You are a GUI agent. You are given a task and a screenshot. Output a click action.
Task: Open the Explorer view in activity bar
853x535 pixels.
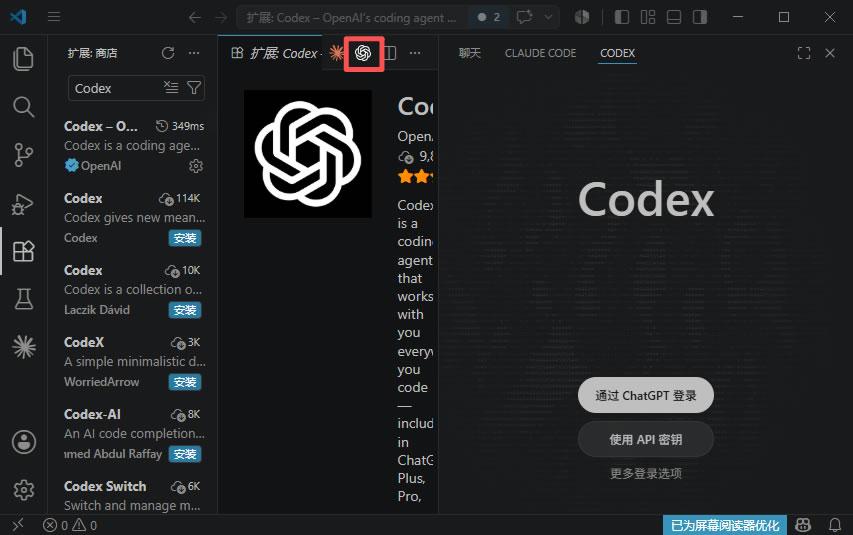[23, 59]
